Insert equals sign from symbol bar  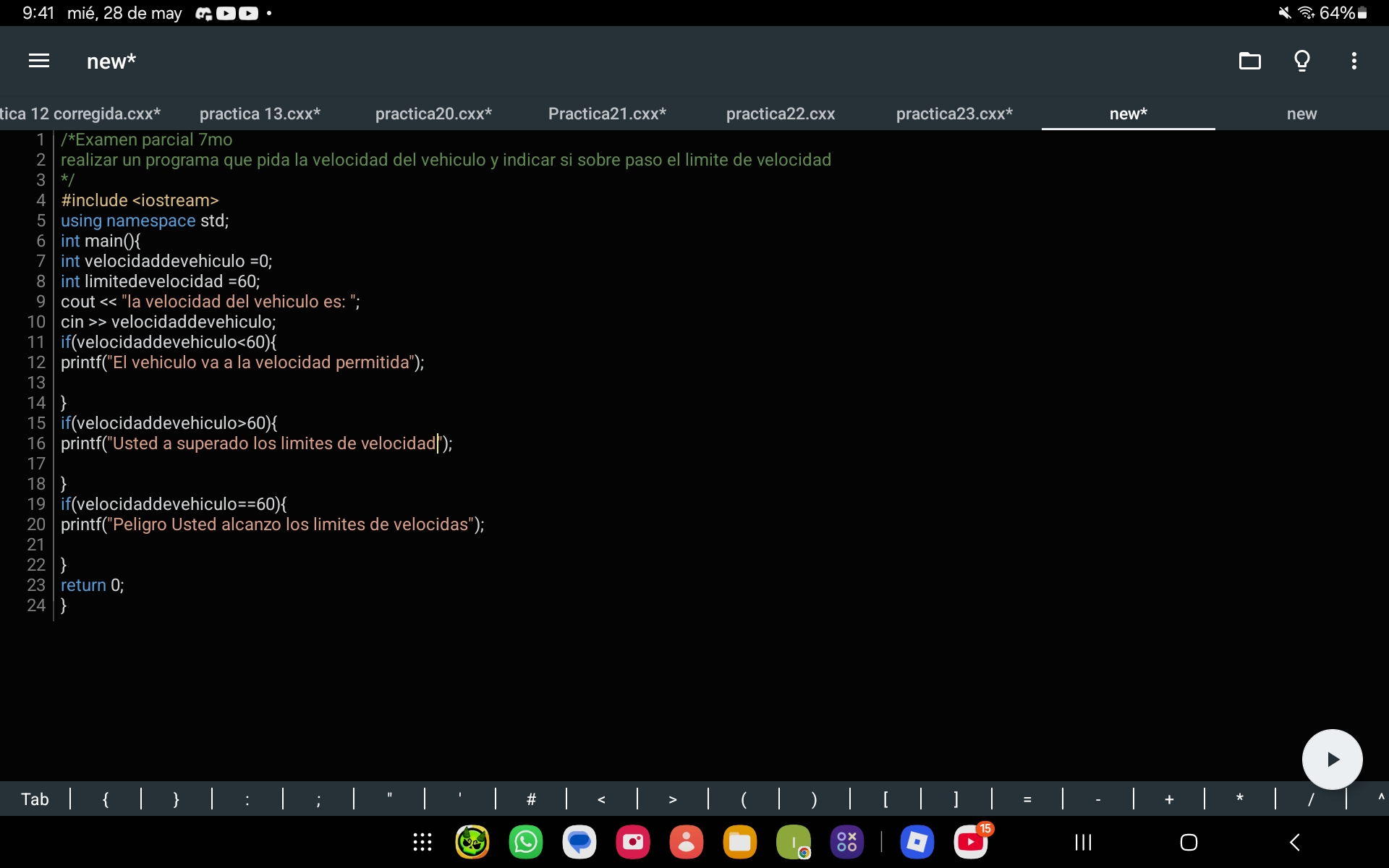pyautogui.click(x=1027, y=799)
